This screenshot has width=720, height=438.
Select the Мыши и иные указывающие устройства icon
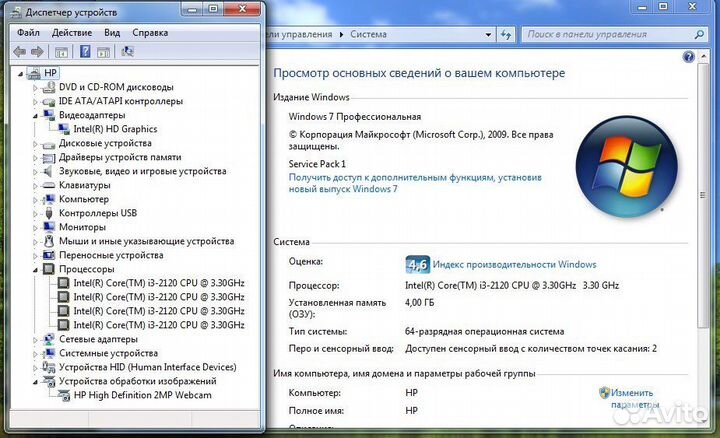[49, 241]
